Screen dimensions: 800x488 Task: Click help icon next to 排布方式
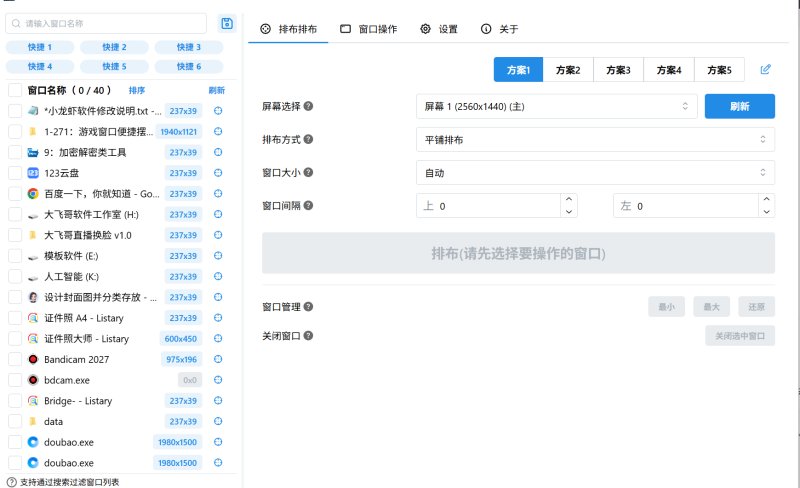308,139
